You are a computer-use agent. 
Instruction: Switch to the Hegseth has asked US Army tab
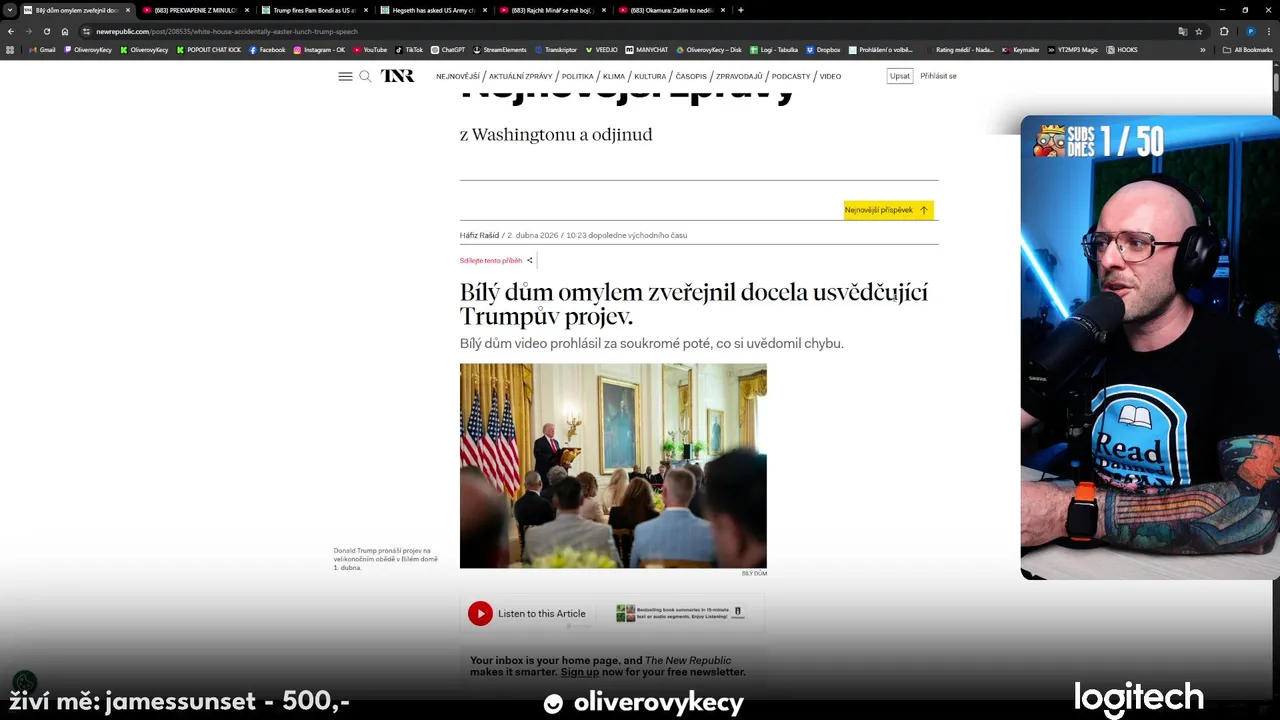click(432, 10)
